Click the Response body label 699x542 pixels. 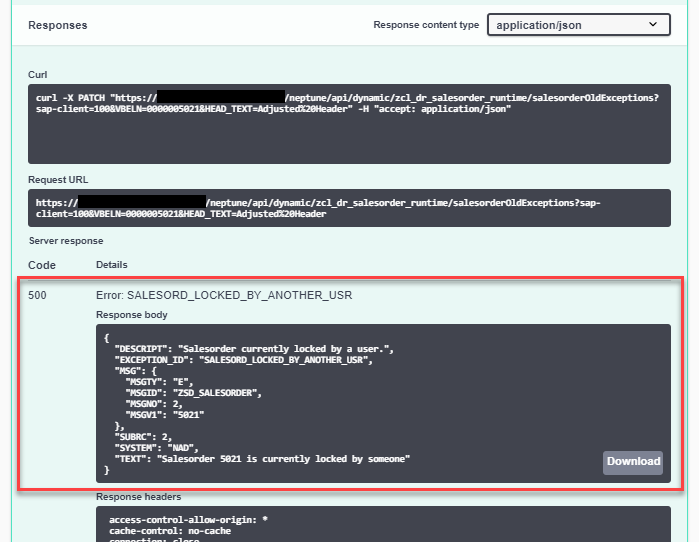[x=132, y=315]
